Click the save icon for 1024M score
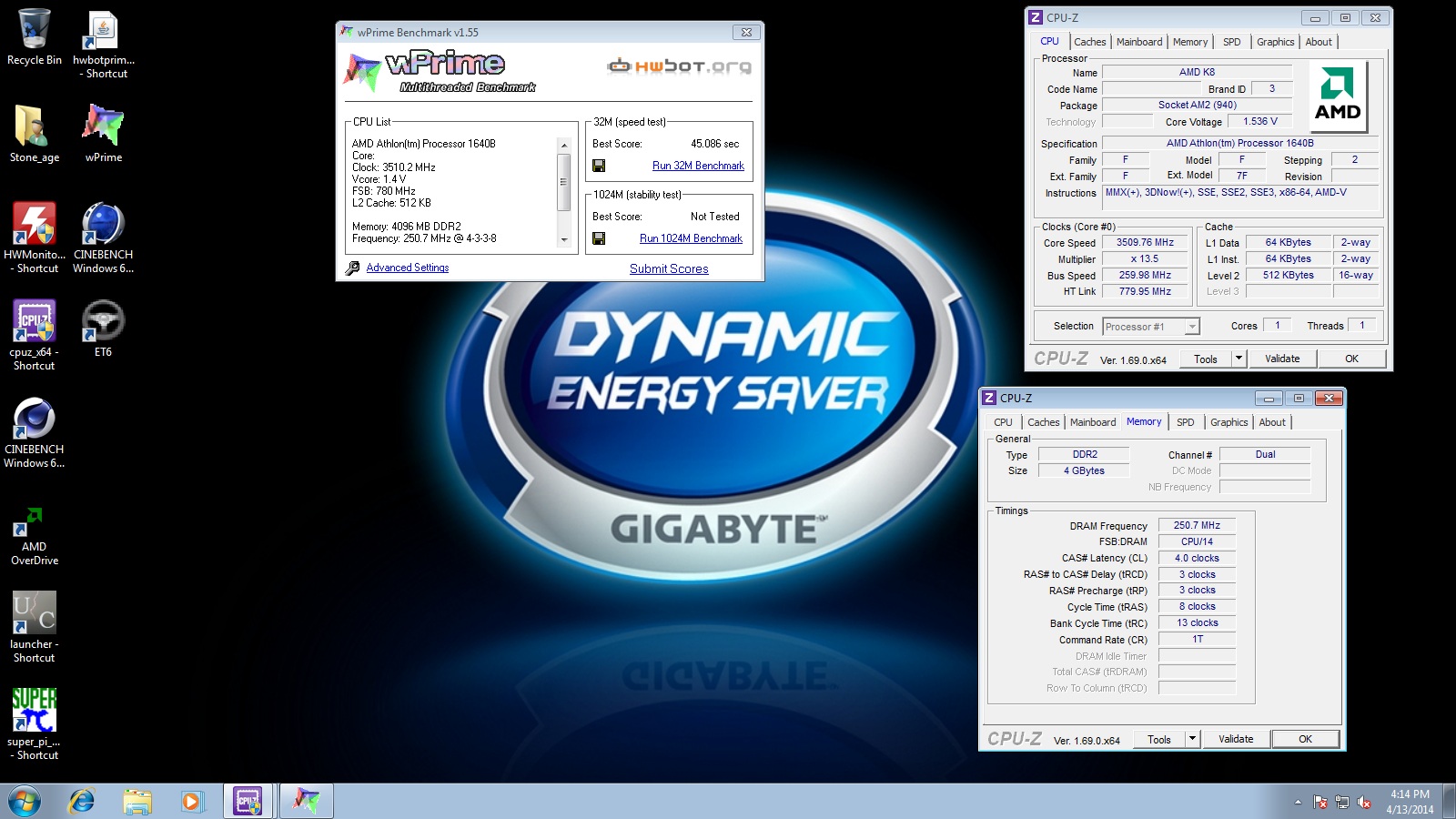Image resolution: width=1456 pixels, height=819 pixels. pos(599,238)
